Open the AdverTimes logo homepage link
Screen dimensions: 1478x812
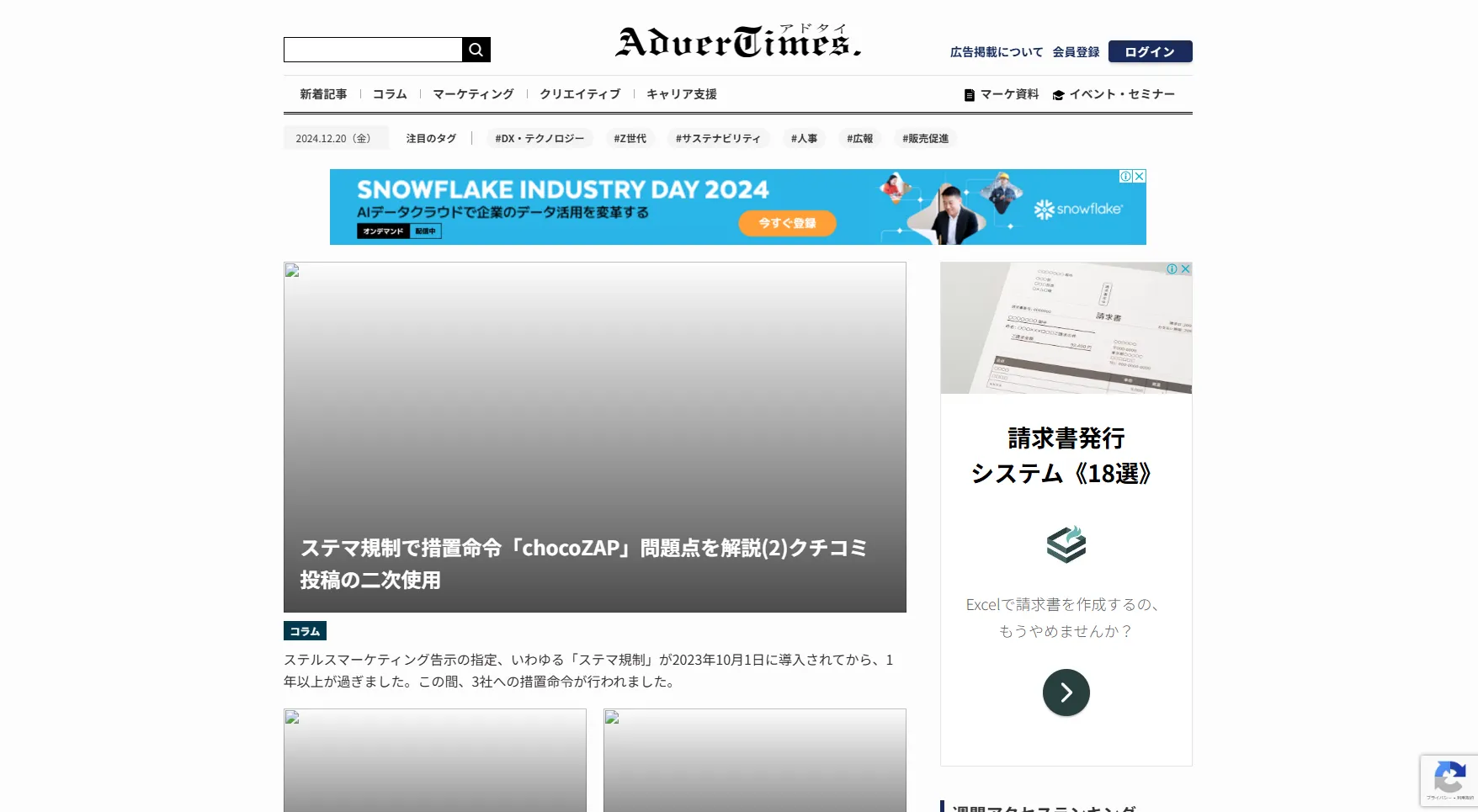738,41
